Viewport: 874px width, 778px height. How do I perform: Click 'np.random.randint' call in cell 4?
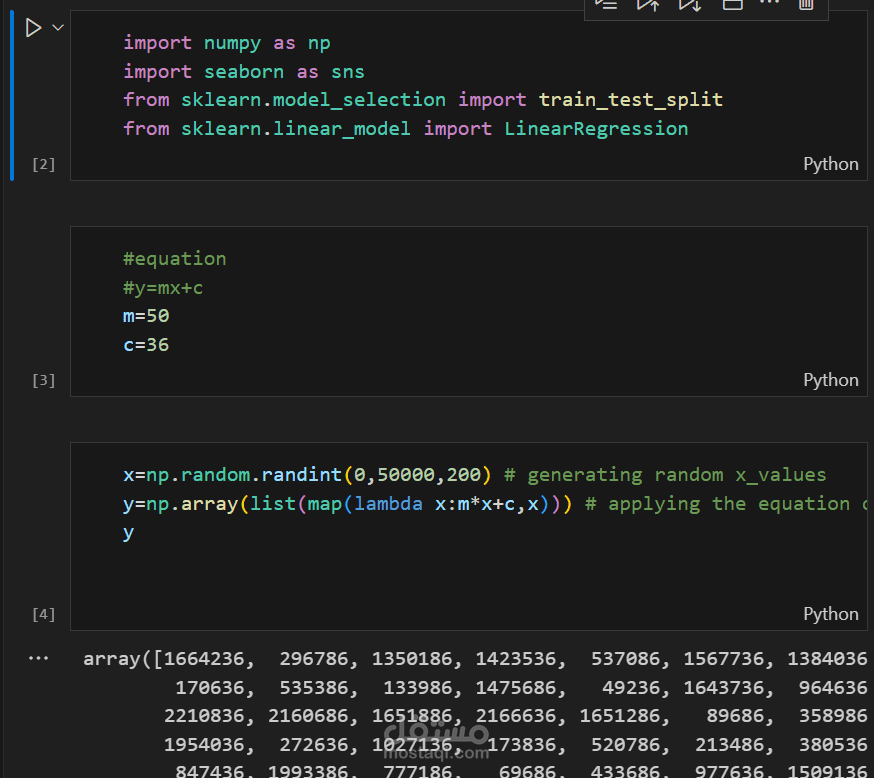pos(244,475)
